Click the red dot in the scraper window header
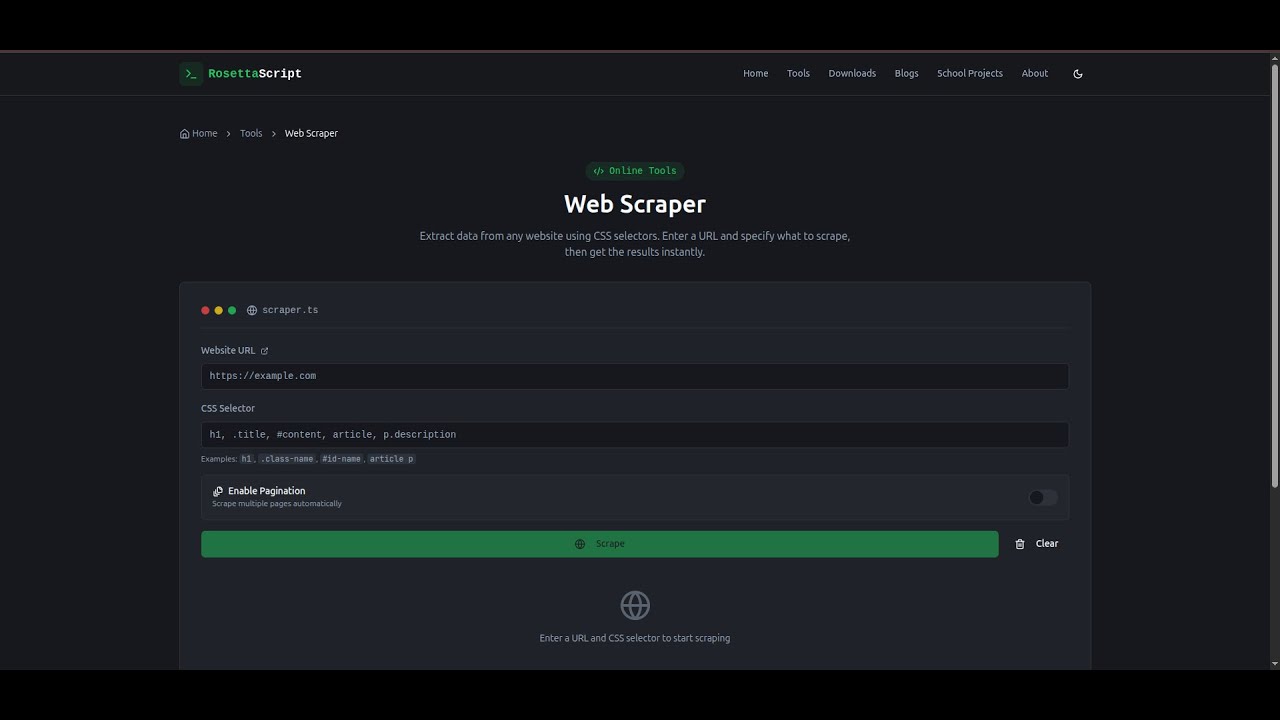1280x720 pixels. [205, 310]
